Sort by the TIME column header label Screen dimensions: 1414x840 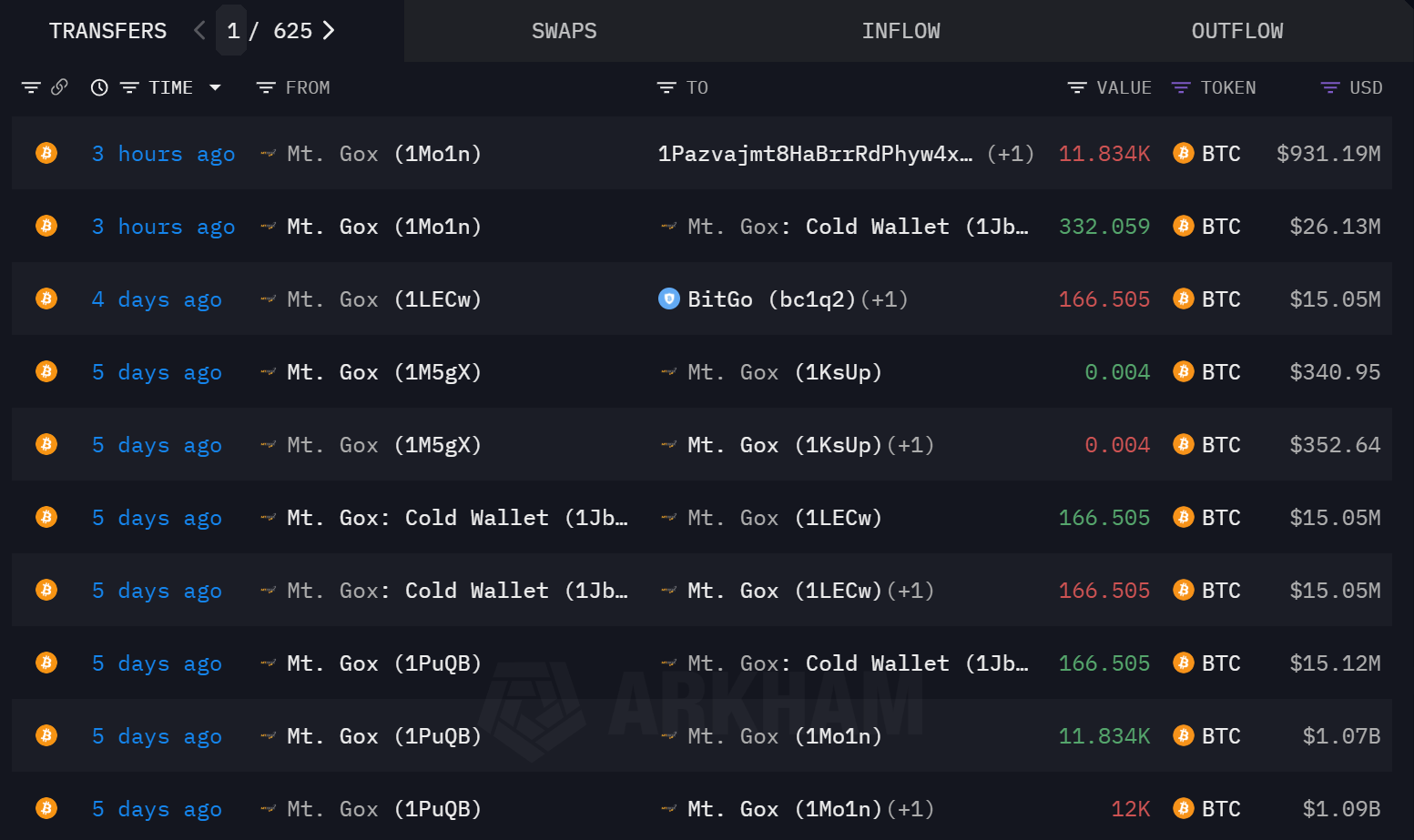tap(170, 87)
